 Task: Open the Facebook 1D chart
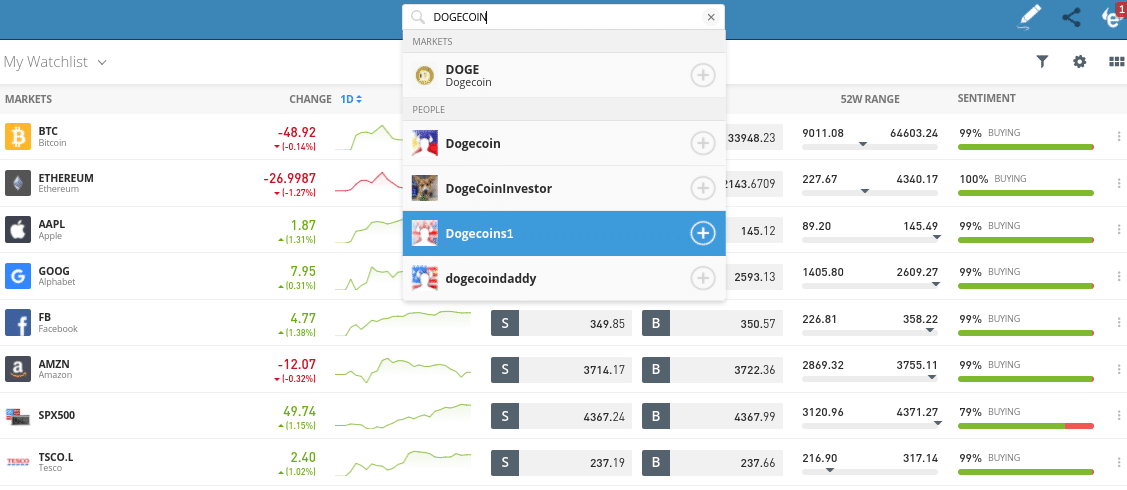pos(402,323)
